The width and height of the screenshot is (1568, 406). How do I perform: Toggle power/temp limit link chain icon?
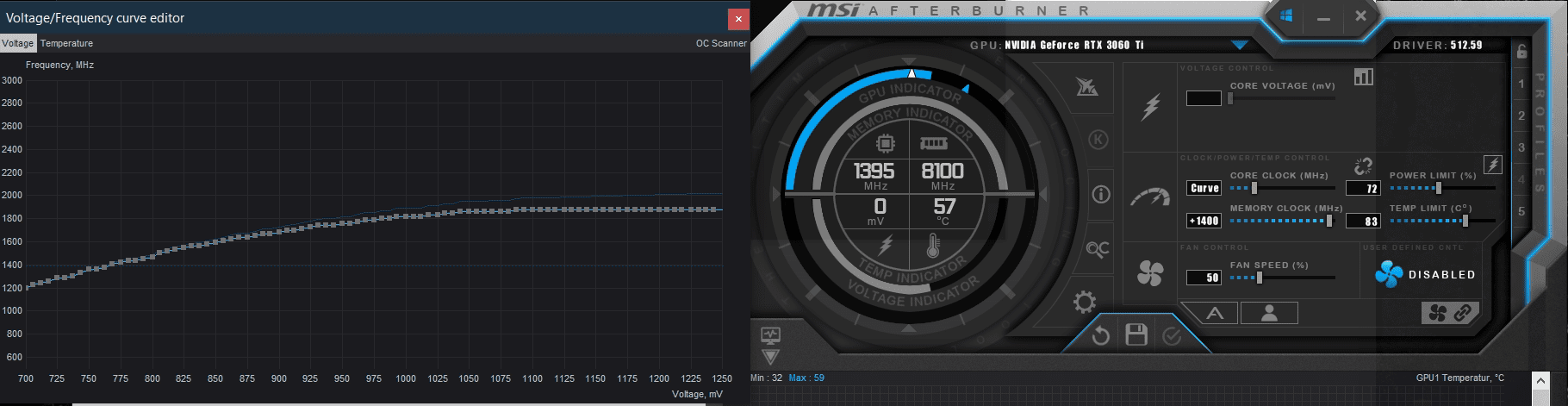pyautogui.click(x=1363, y=166)
